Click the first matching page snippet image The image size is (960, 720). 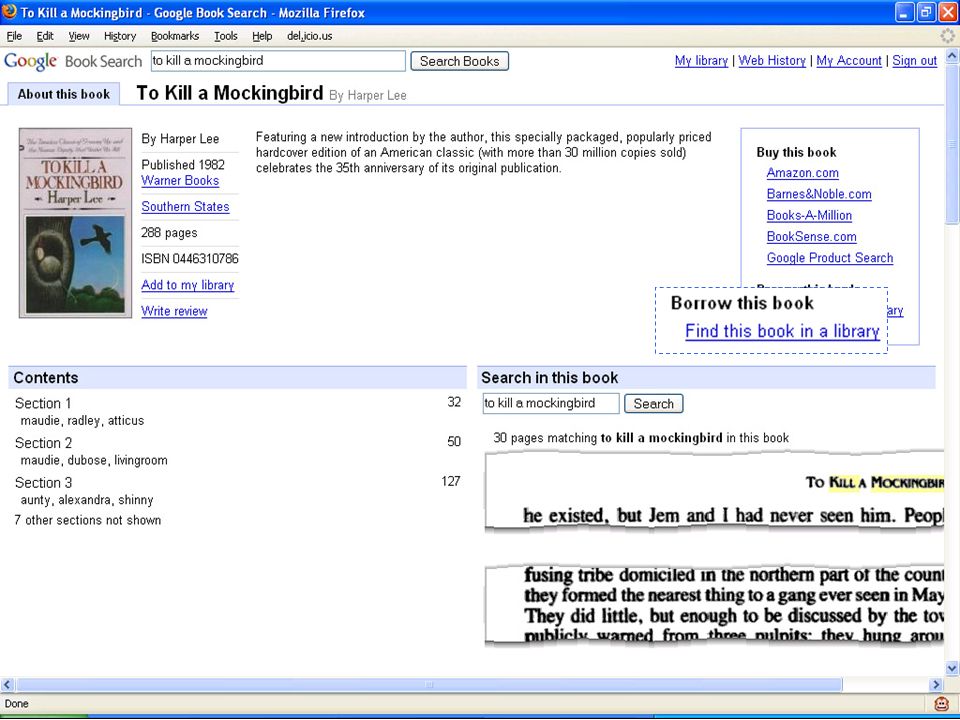pos(714,492)
